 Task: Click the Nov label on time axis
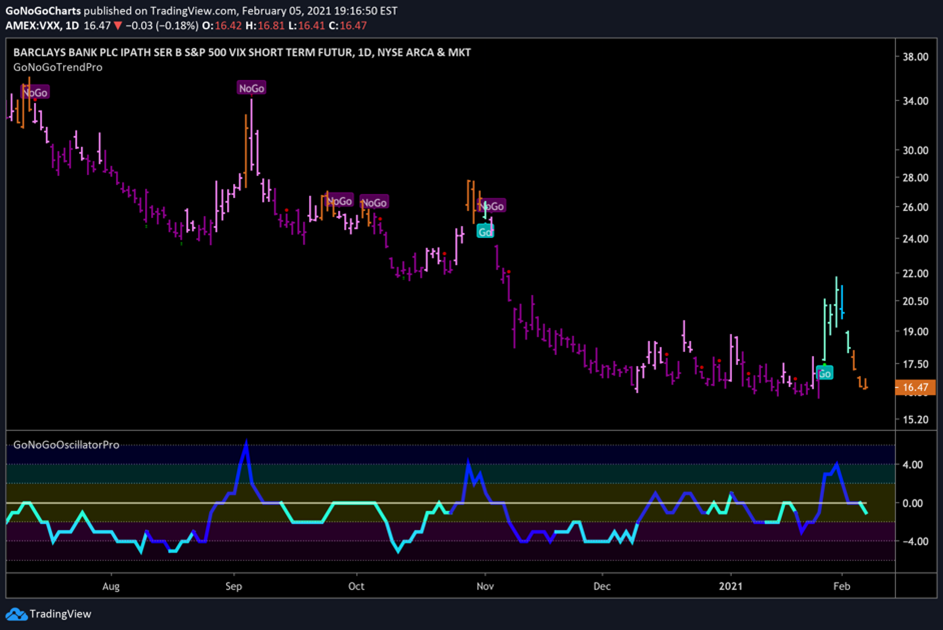tap(485, 586)
